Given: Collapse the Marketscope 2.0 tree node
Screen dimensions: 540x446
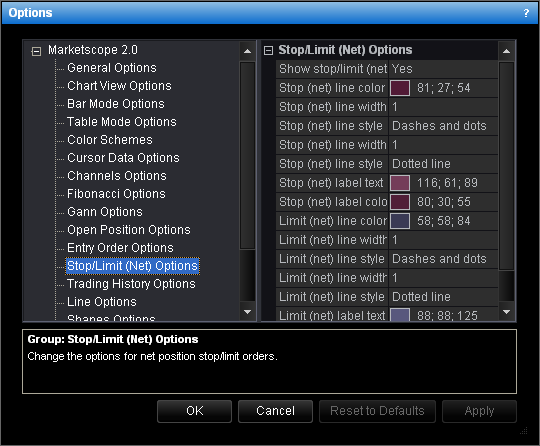Looking at the screenshot, I should [36, 51].
